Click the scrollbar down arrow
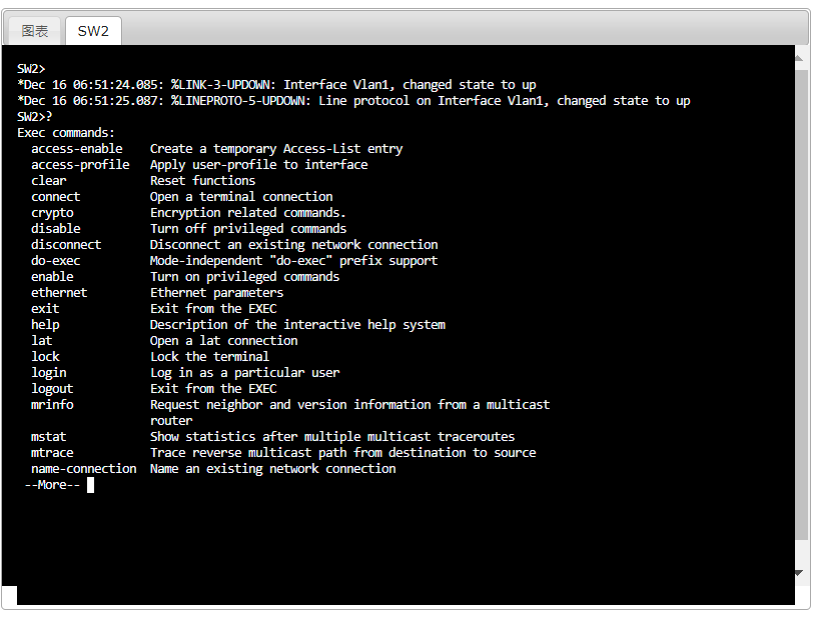The image size is (820, 620). coord(799,573)
